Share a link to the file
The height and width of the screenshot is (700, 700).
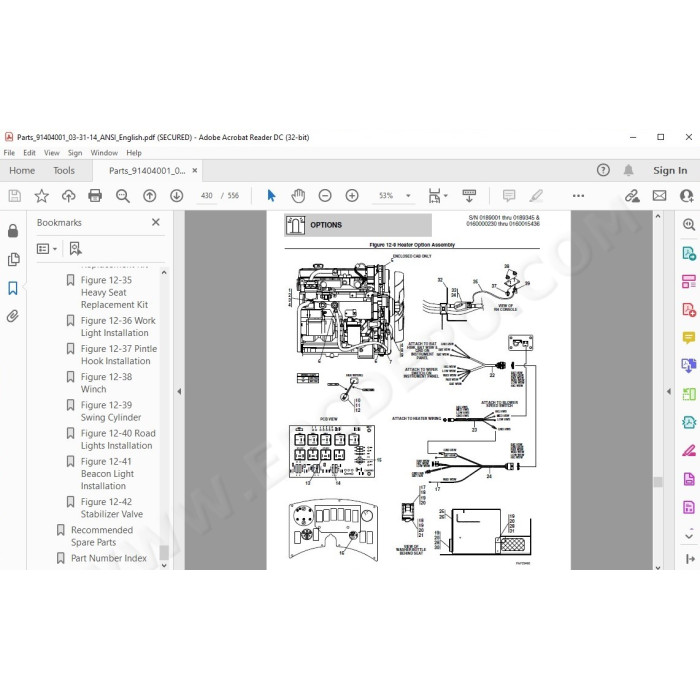pyautogui.click(x=632, y=196)
